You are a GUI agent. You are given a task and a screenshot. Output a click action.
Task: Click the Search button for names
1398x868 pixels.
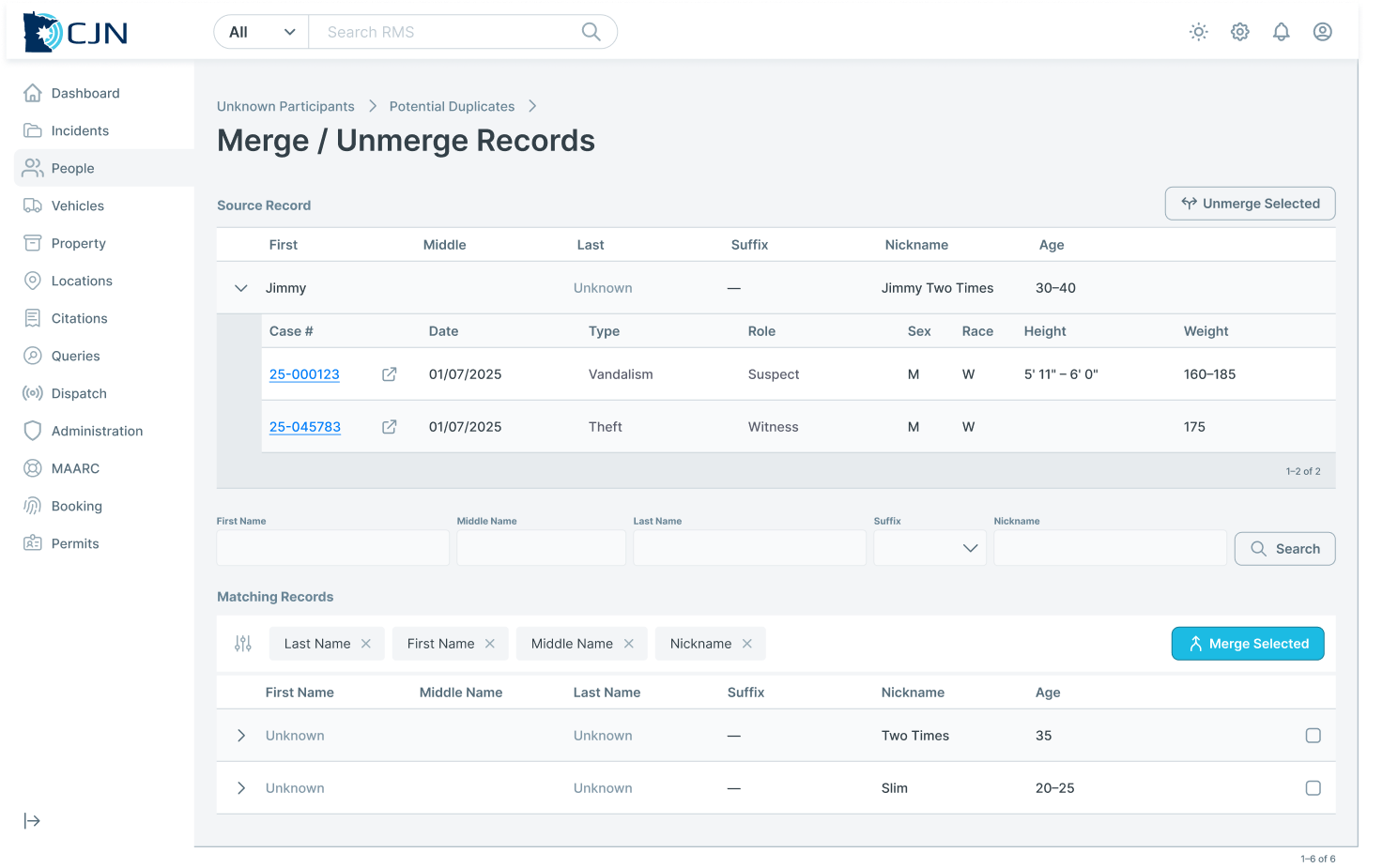pos(1285,549)
